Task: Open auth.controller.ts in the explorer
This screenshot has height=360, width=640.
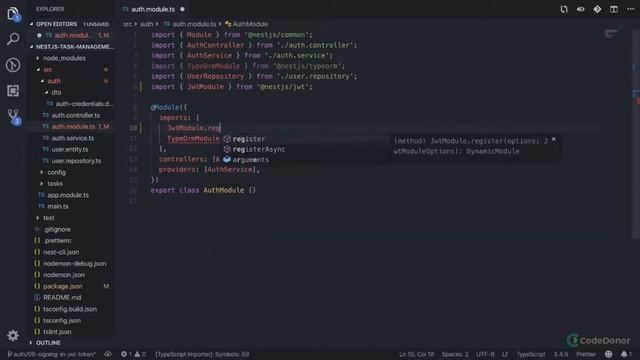Action: [76, 115]
